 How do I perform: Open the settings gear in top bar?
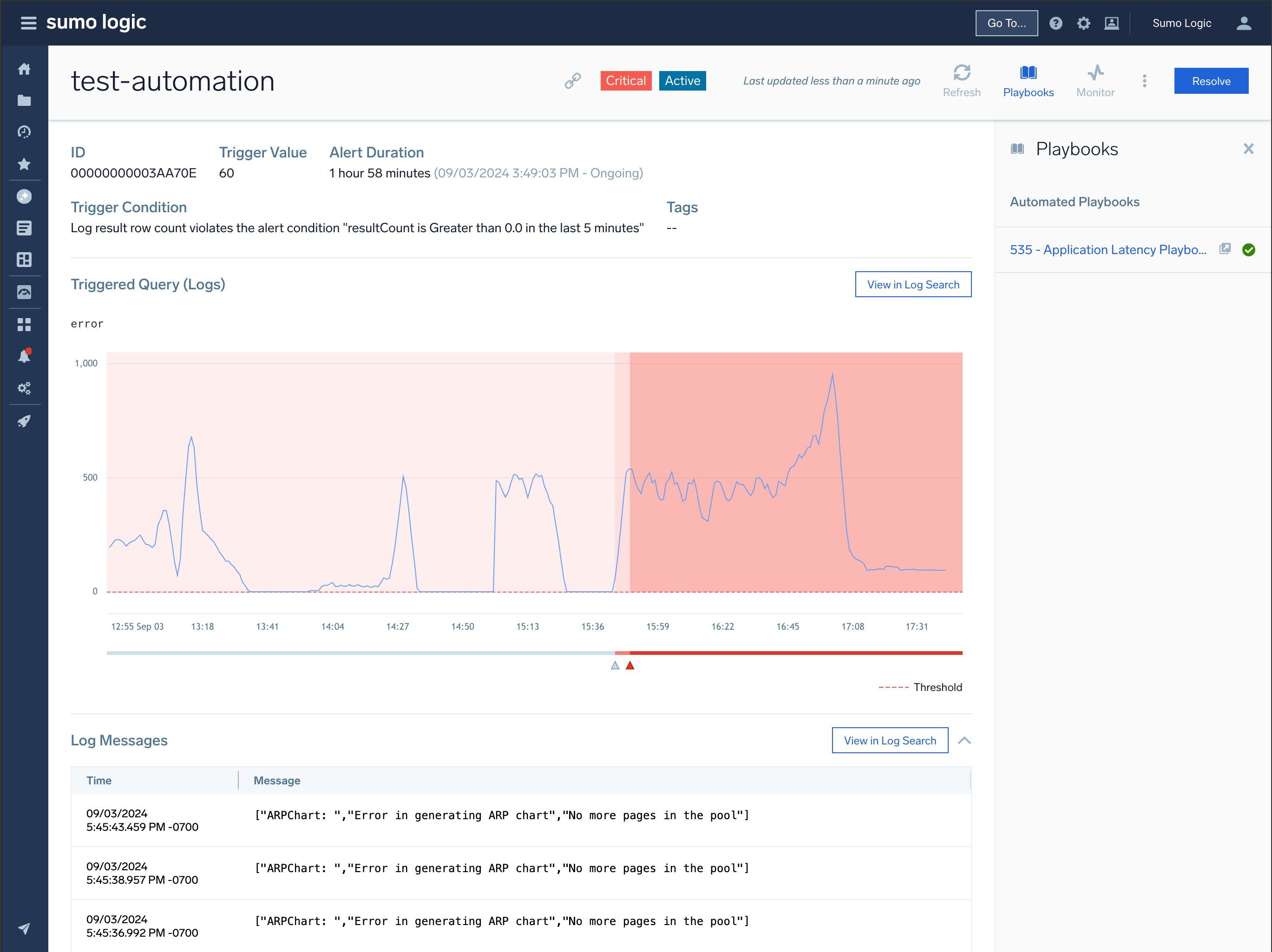(1084, 23)
